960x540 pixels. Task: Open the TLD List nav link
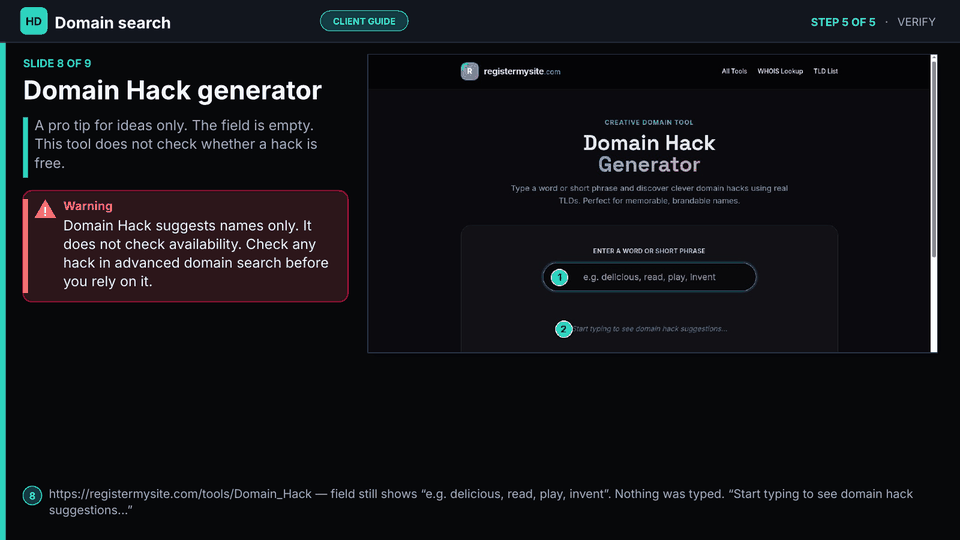tap(825, 71)
